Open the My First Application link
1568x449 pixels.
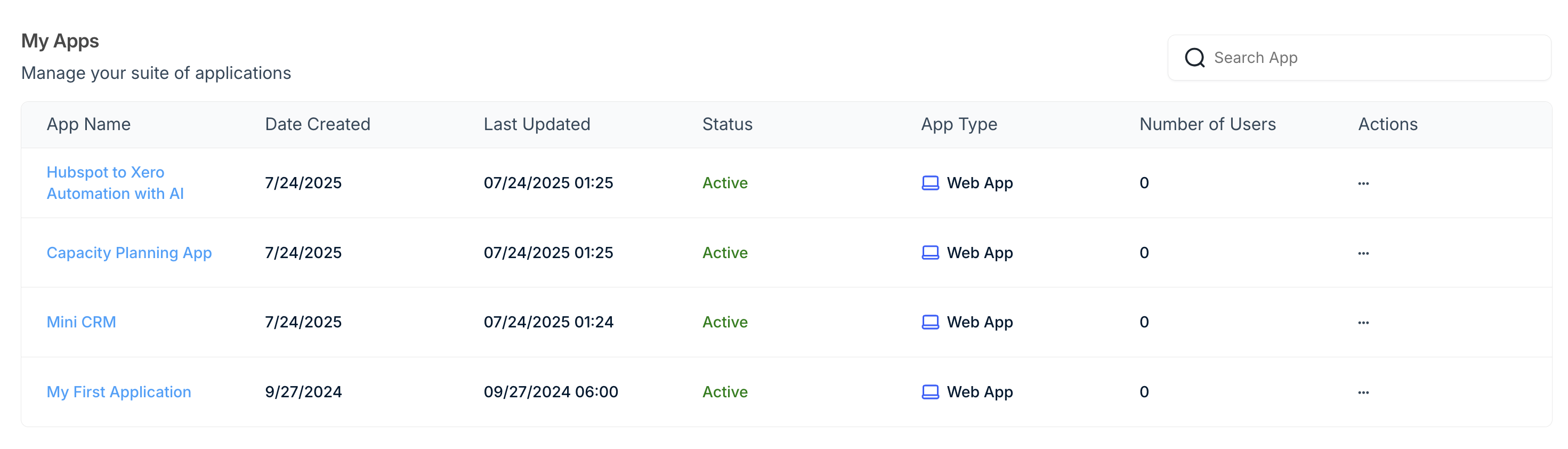pyautogui.click(x=119, y=392)
